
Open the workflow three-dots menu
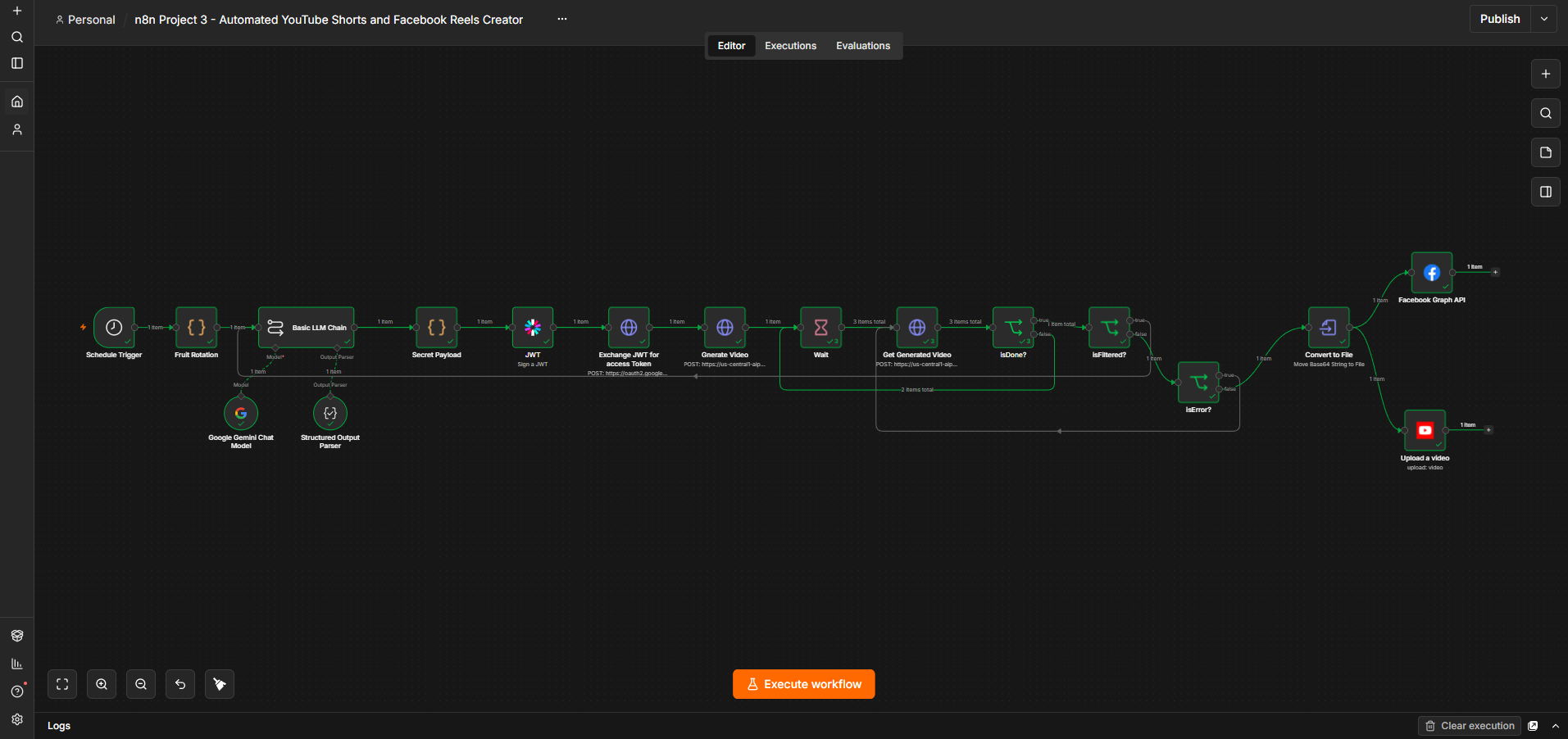562,19
